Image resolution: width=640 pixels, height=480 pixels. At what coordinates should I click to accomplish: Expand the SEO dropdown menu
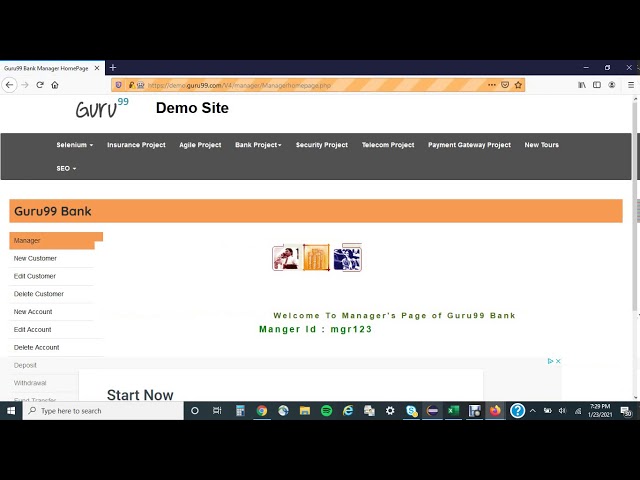point(66,169)
